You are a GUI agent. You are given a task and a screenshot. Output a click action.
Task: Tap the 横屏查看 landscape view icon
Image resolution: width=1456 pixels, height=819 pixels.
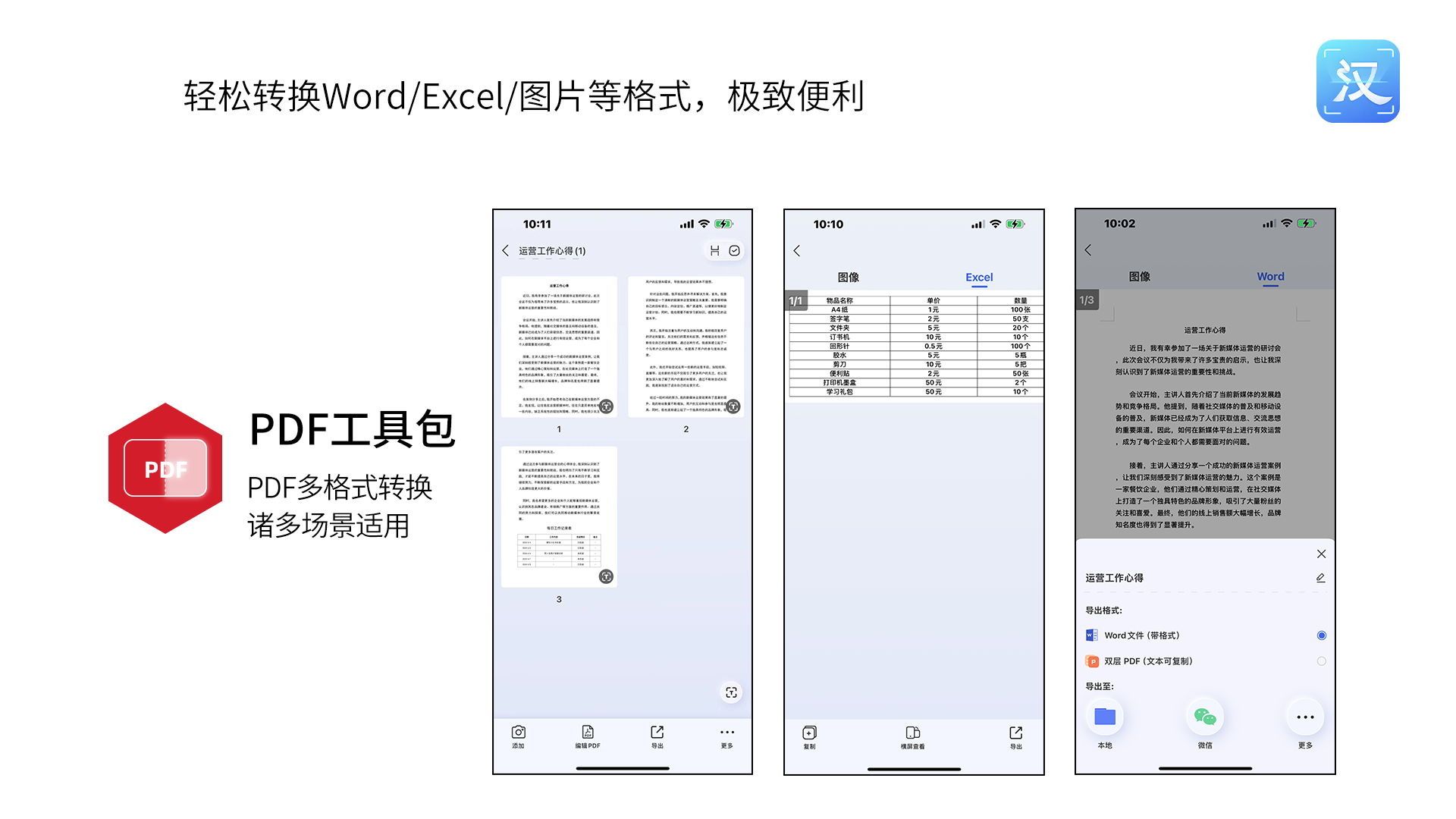(x=912, y=734)
